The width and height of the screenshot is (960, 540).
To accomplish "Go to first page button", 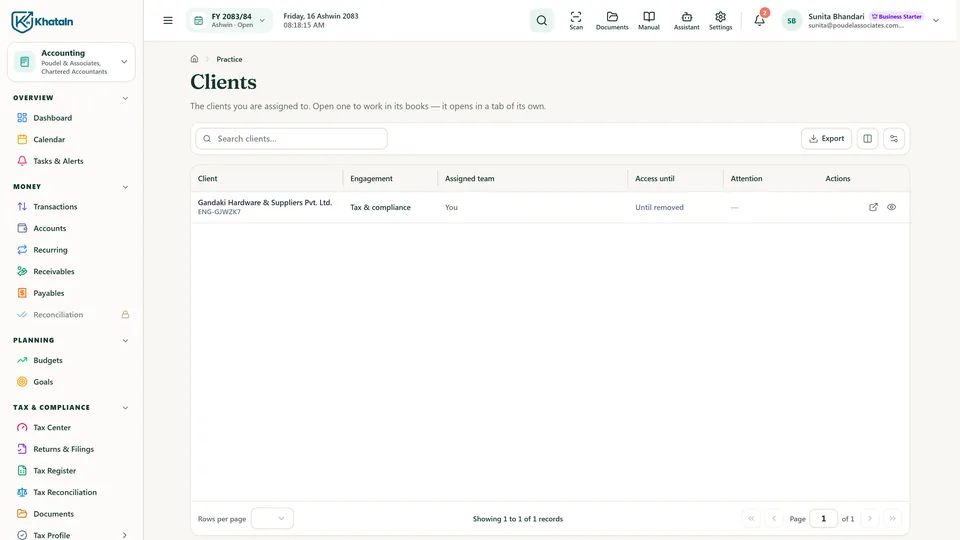I will 751,519.
